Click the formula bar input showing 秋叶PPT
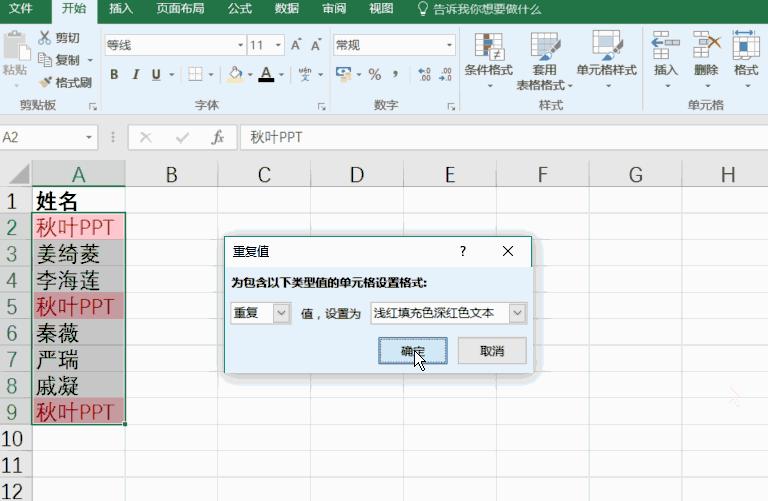This screenshot has width=768, height=501. click(x=504, y=137)
